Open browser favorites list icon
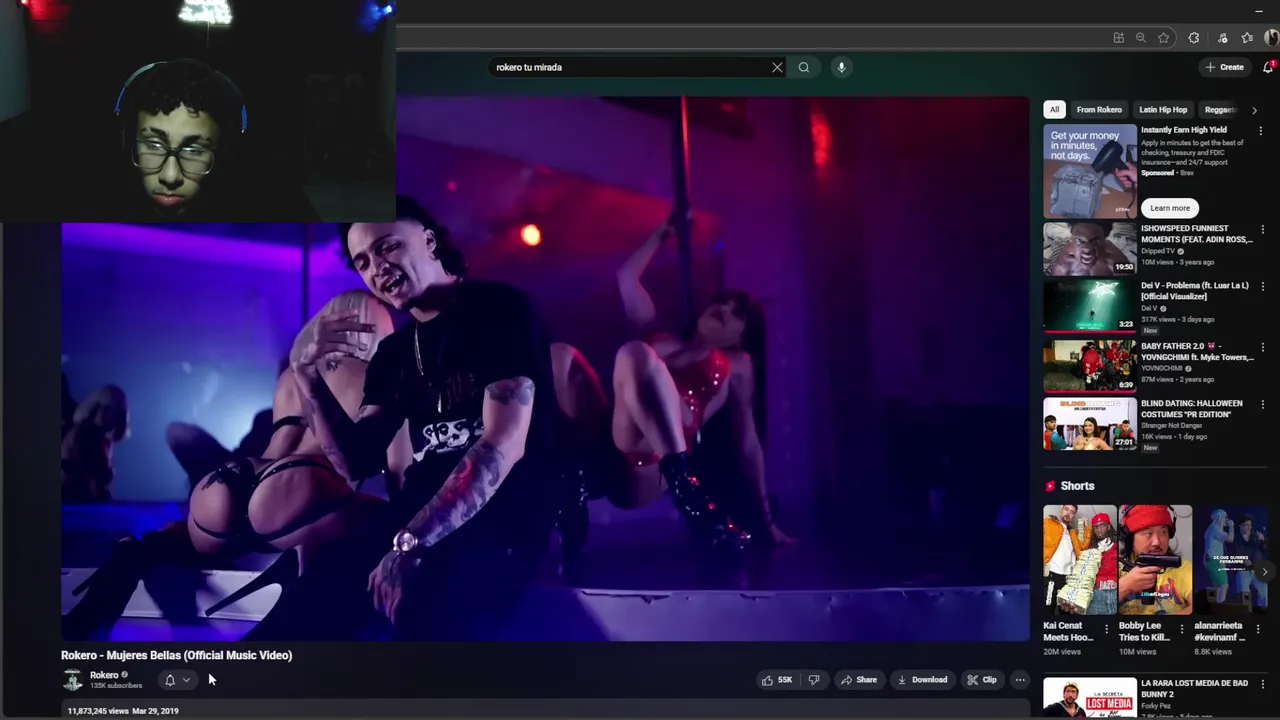 pyautogui.click(x=1247, y=38)
